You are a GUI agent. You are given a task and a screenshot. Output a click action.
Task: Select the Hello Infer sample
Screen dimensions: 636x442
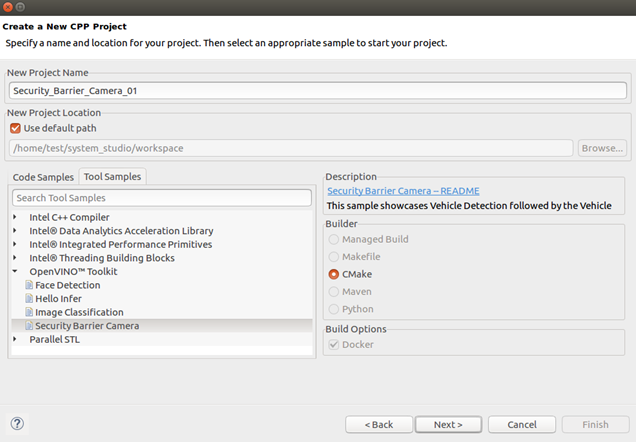(58, 298)
